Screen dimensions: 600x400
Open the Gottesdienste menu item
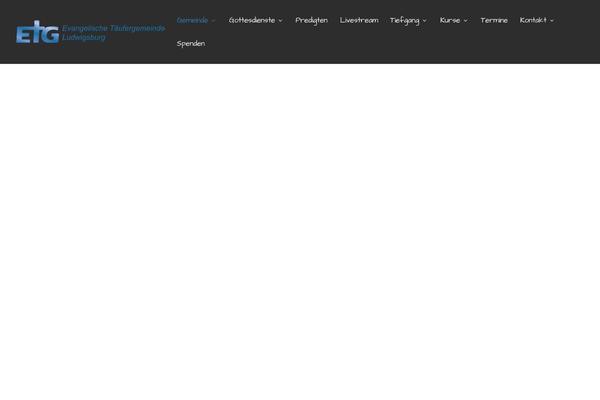pyautogui.click(x=252, y=20)
